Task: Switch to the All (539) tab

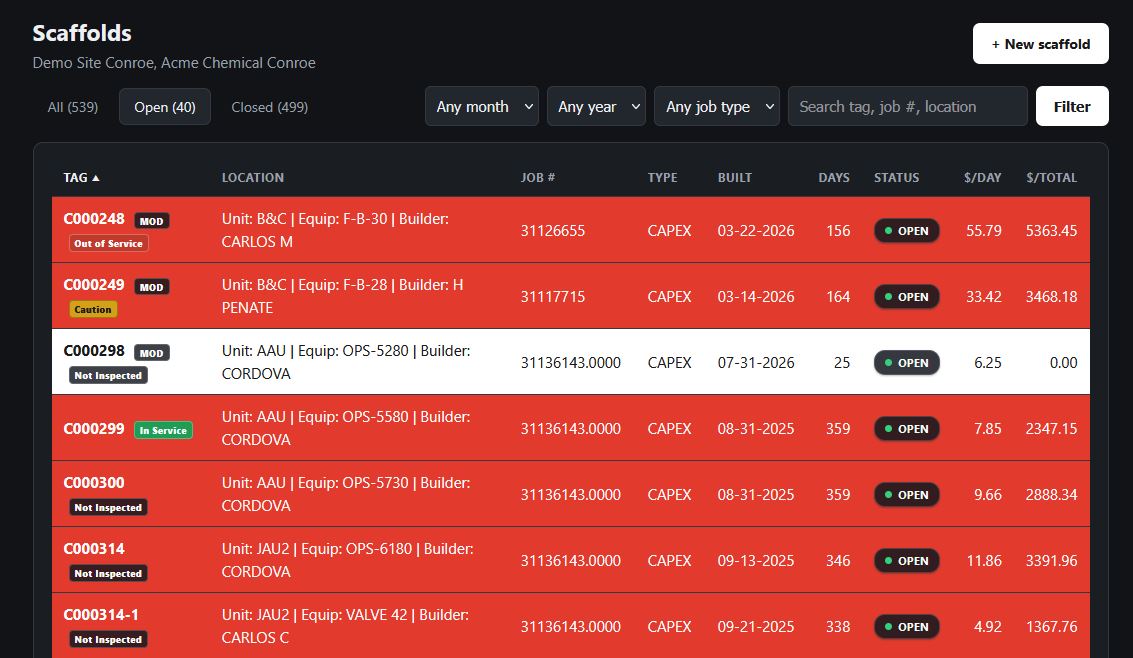Action: coord(73,107)
